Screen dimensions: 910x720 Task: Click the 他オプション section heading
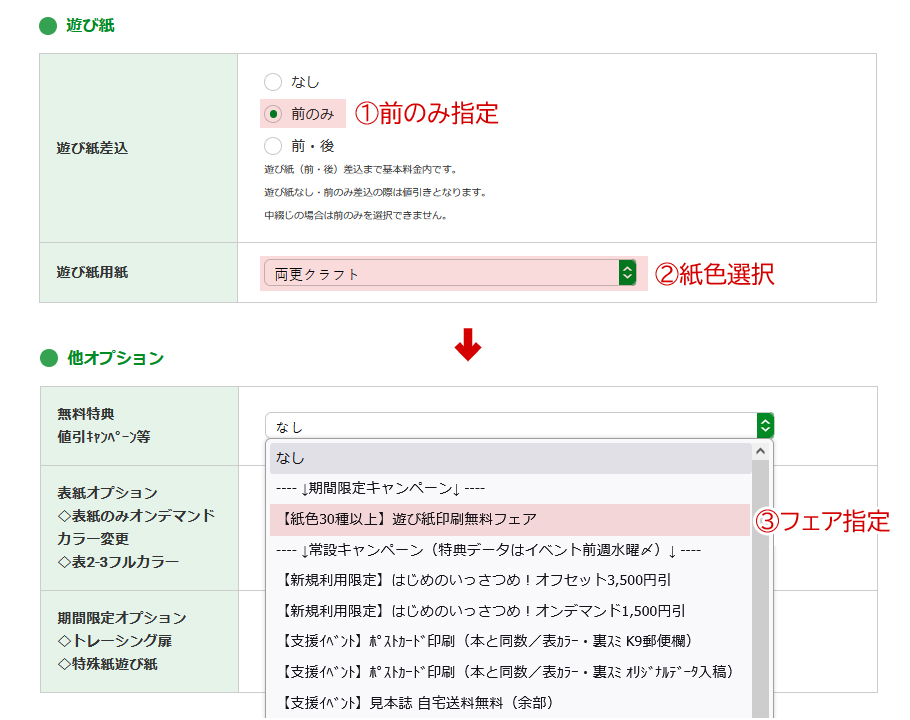[115, 358]
